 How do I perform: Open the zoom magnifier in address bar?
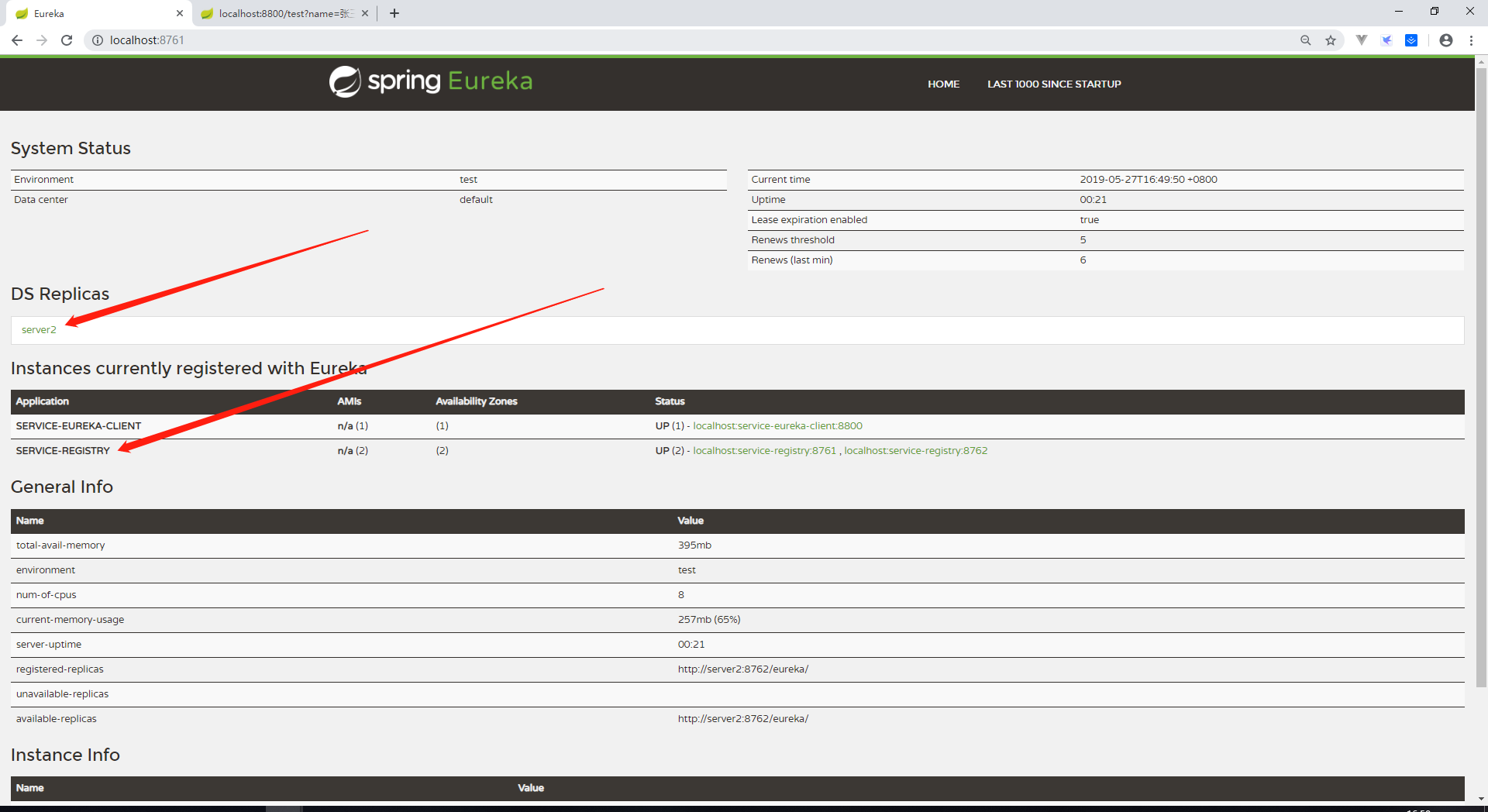point(1306,40)
